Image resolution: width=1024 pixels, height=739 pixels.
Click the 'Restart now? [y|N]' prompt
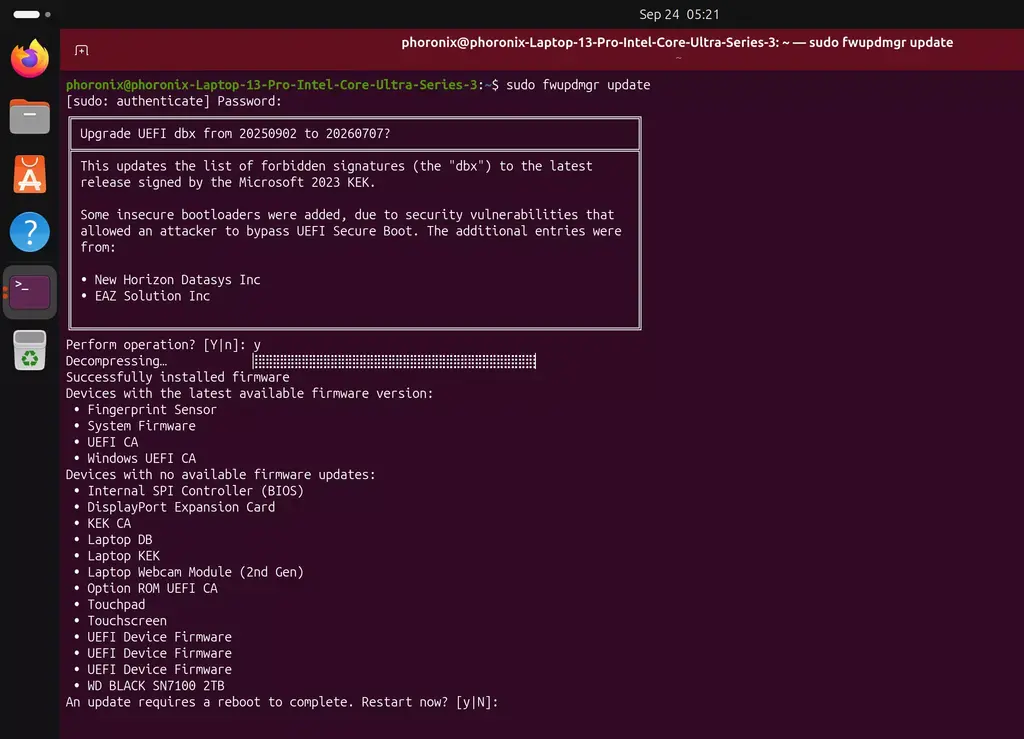point(430,702)
